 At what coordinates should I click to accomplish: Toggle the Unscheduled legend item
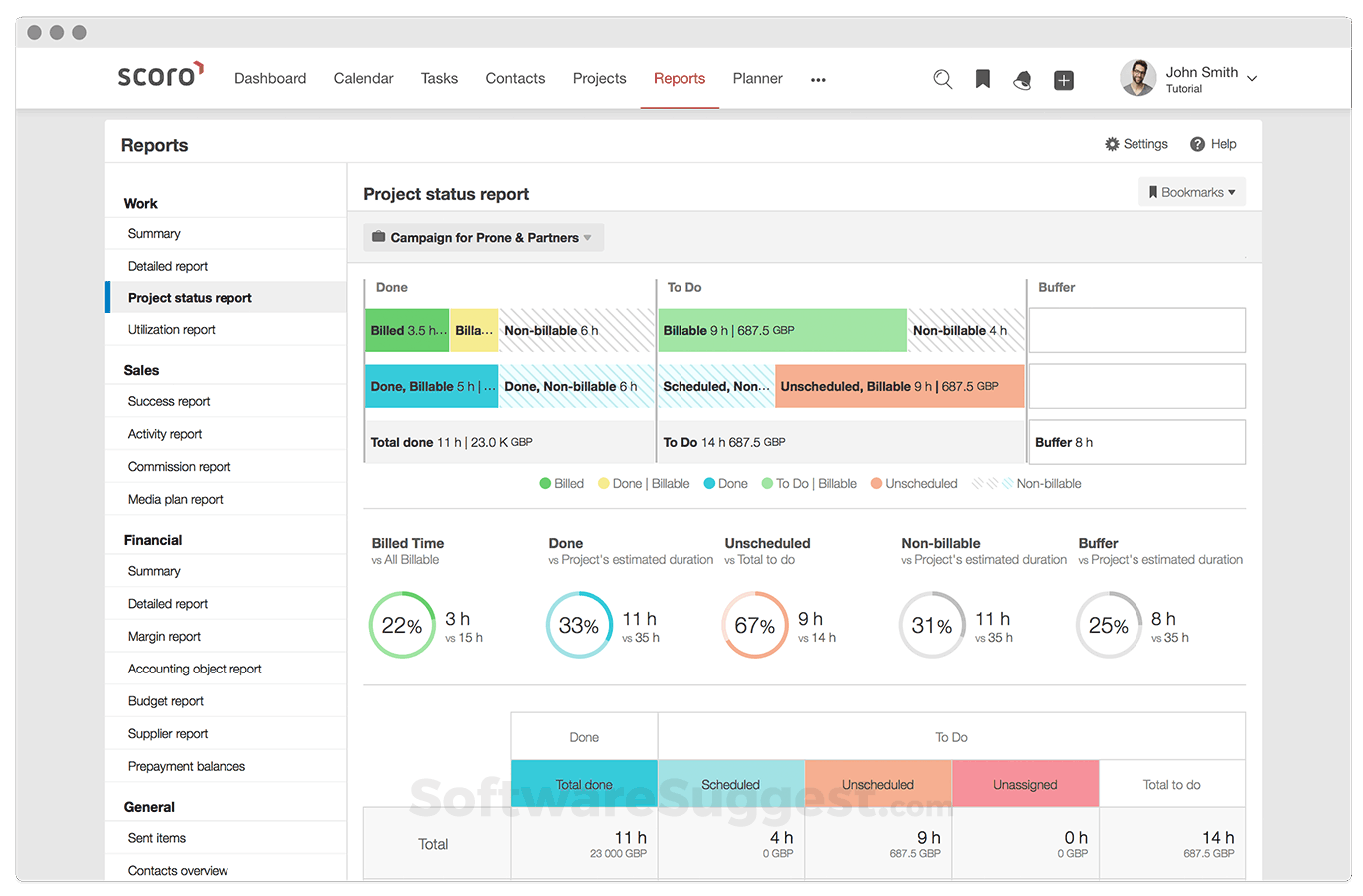913,483
